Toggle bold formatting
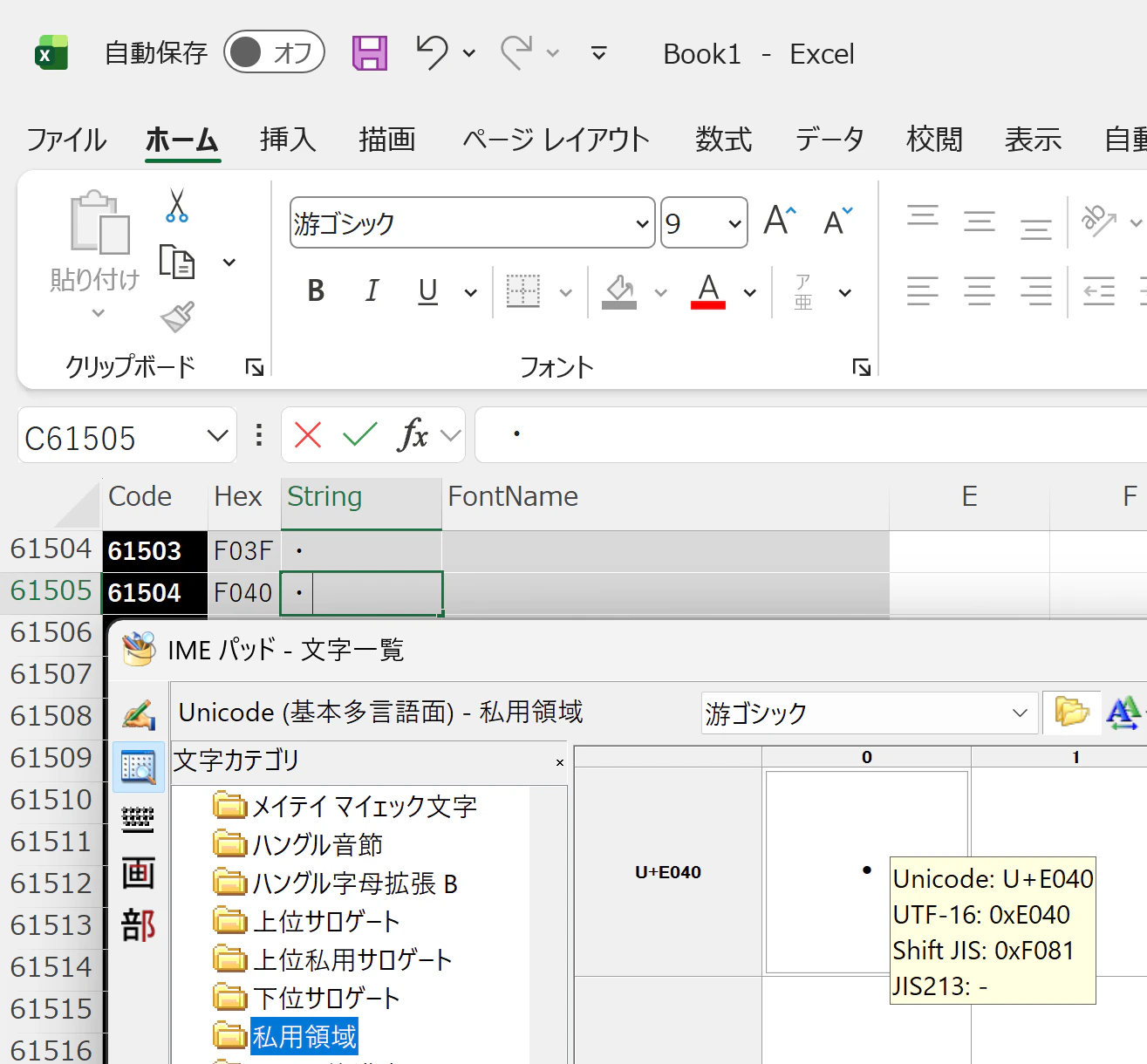This screenshot has width=1147, height=1064. coord(316,291)
